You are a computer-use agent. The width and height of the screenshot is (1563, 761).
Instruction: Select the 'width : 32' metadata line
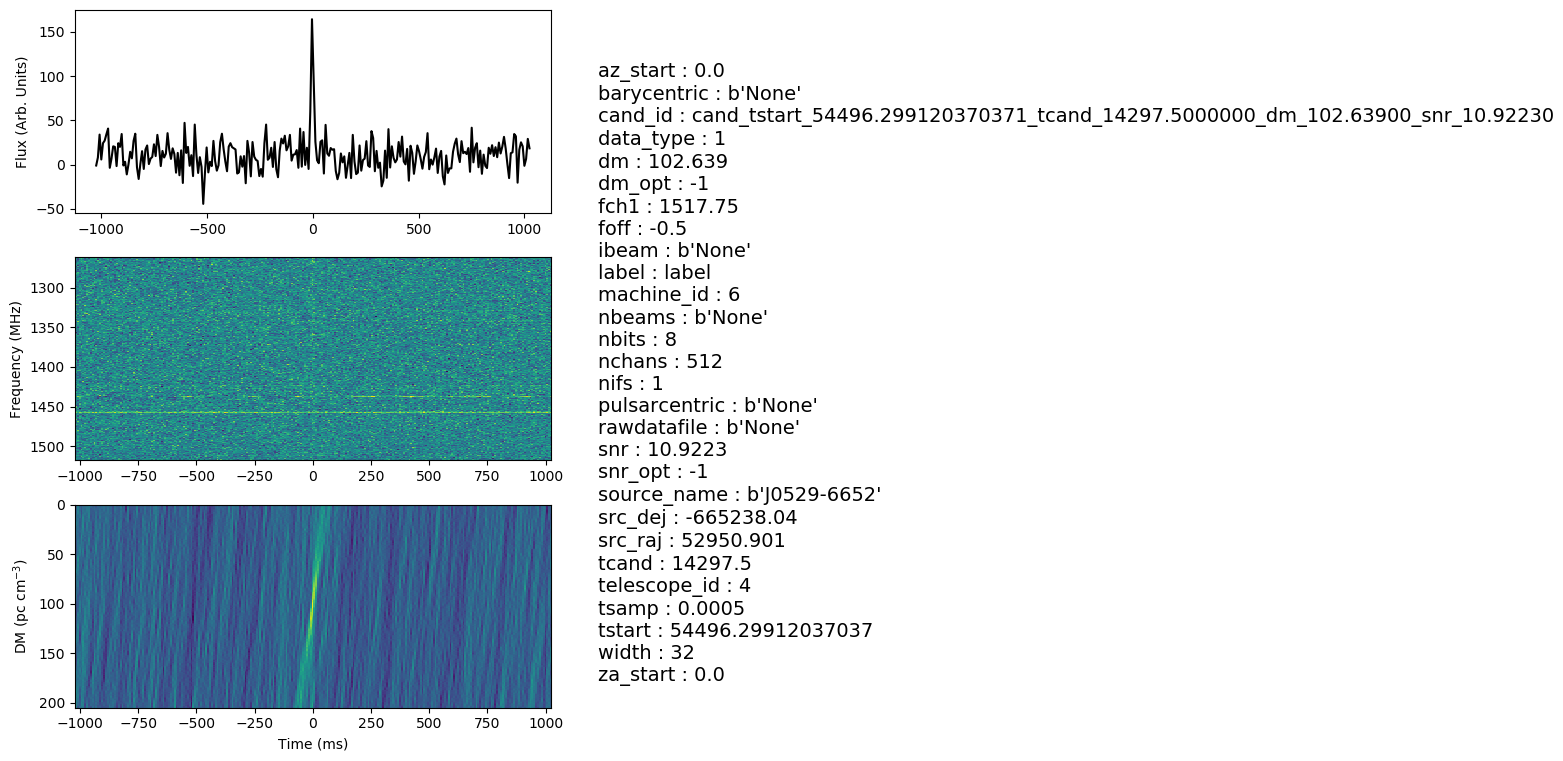tap(646, 653)
